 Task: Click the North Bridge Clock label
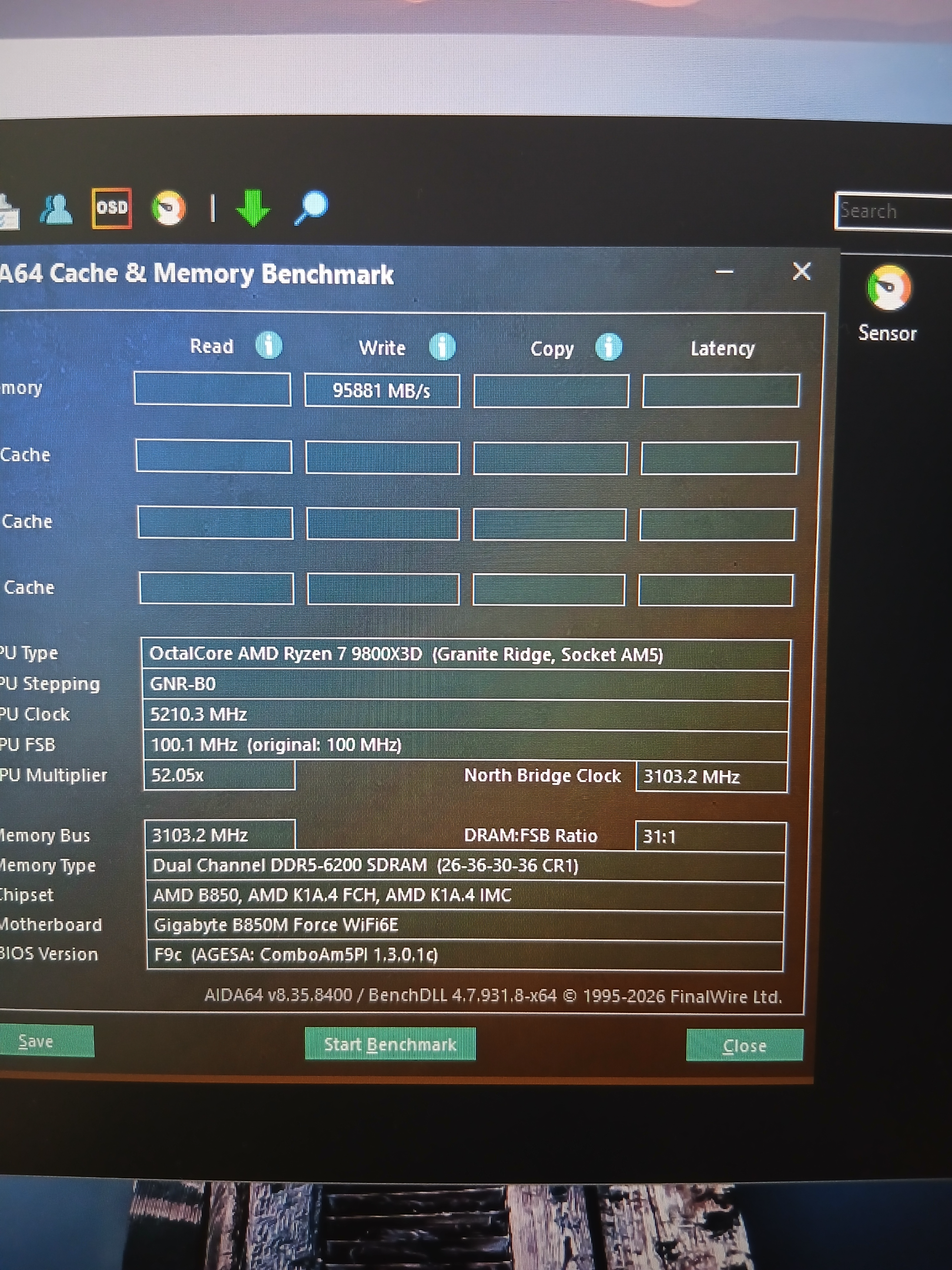coord(542,776)
